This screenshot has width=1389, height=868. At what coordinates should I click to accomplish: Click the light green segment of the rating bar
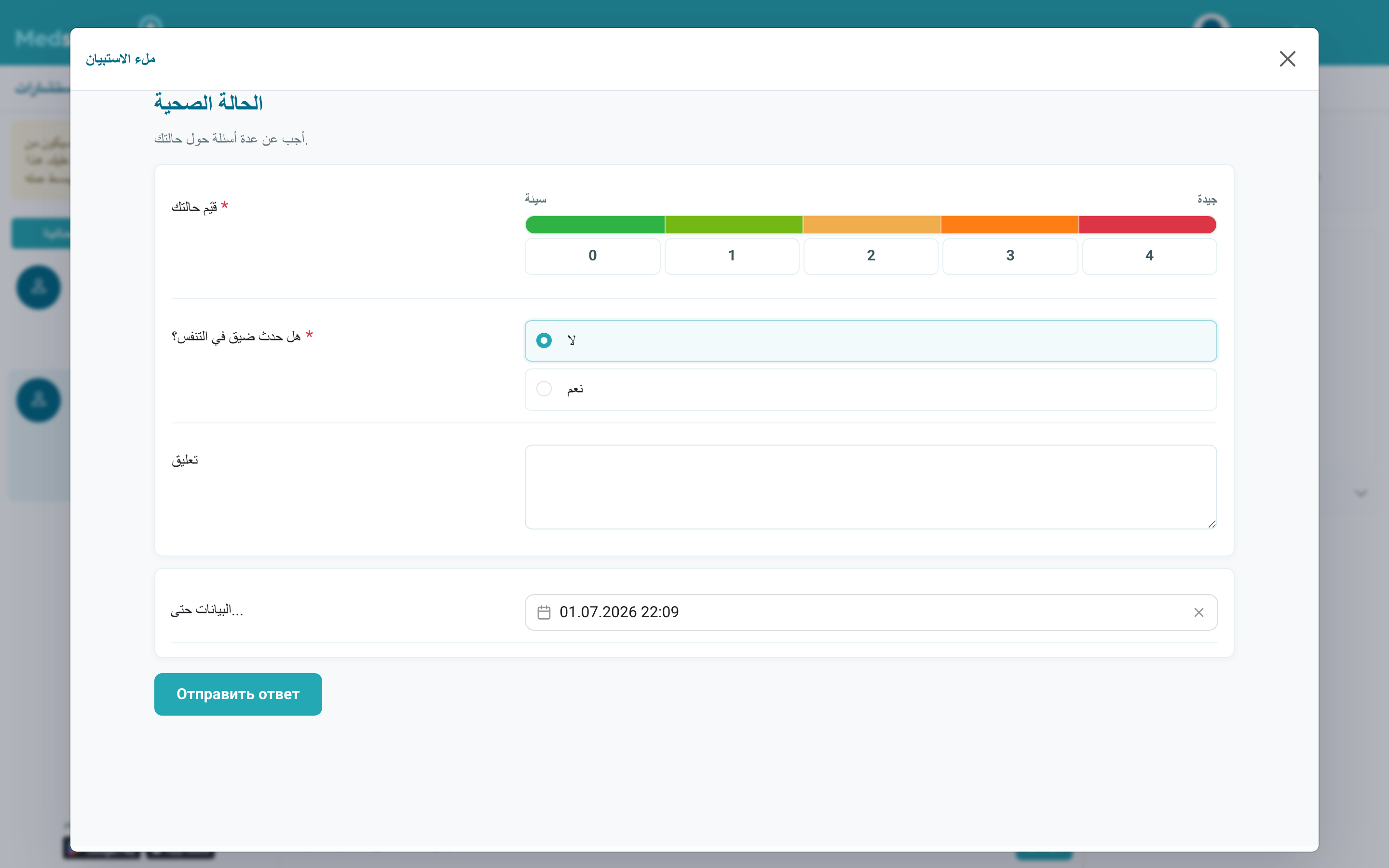pyautogui.click(x=734, y=224)
